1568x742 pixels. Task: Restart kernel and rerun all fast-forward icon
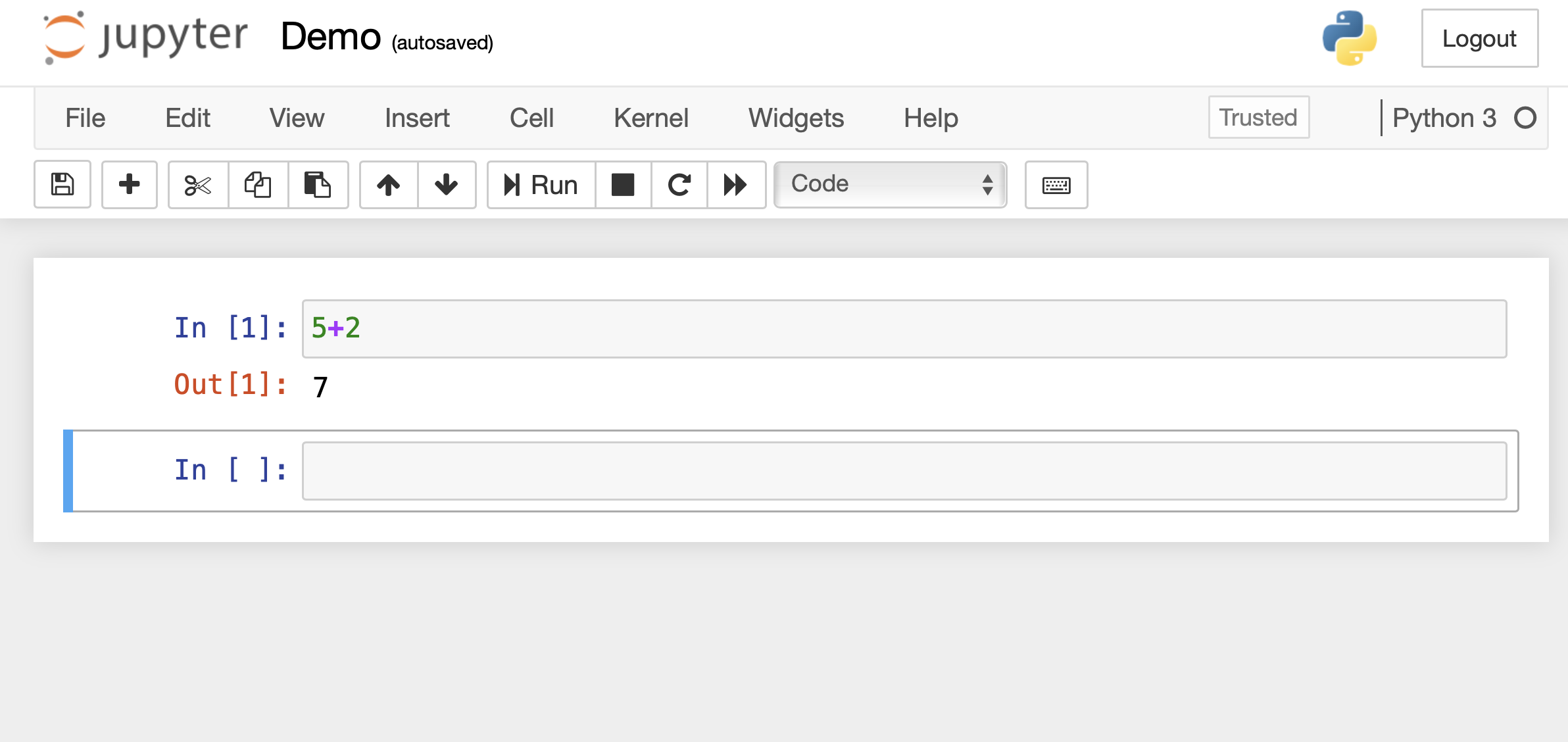736,184
